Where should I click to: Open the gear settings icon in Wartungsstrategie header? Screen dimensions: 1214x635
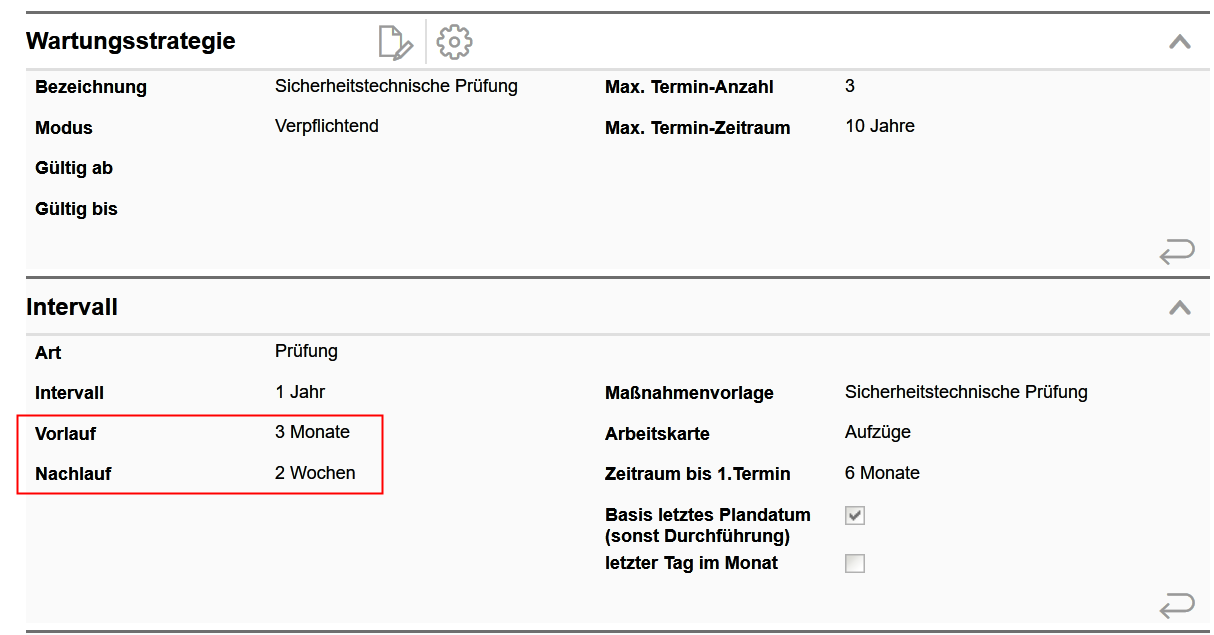(455, 42)
